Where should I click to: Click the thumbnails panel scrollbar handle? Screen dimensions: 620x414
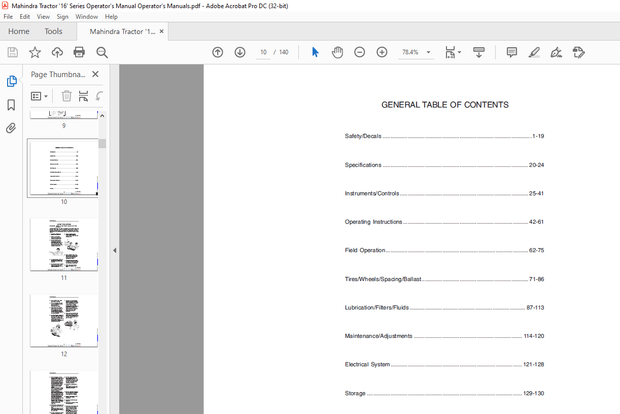click(x=102, y=143)
